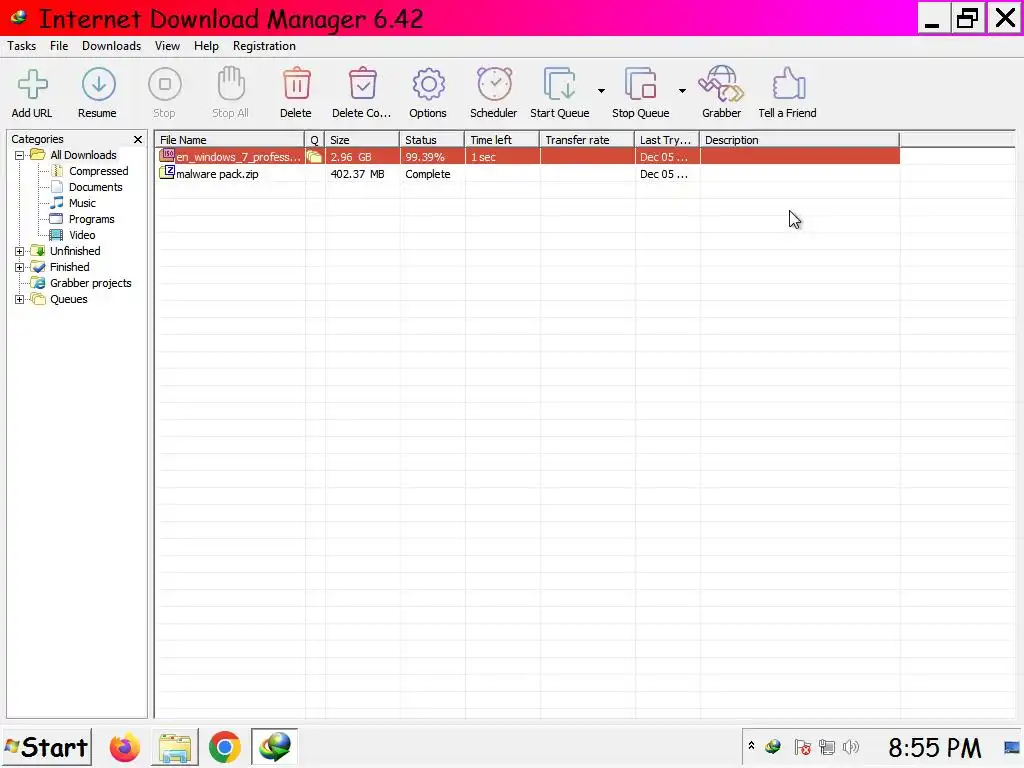Expand the Finished category node
Viewport: 1024px width, 768px height.
[x=20, y=267]
